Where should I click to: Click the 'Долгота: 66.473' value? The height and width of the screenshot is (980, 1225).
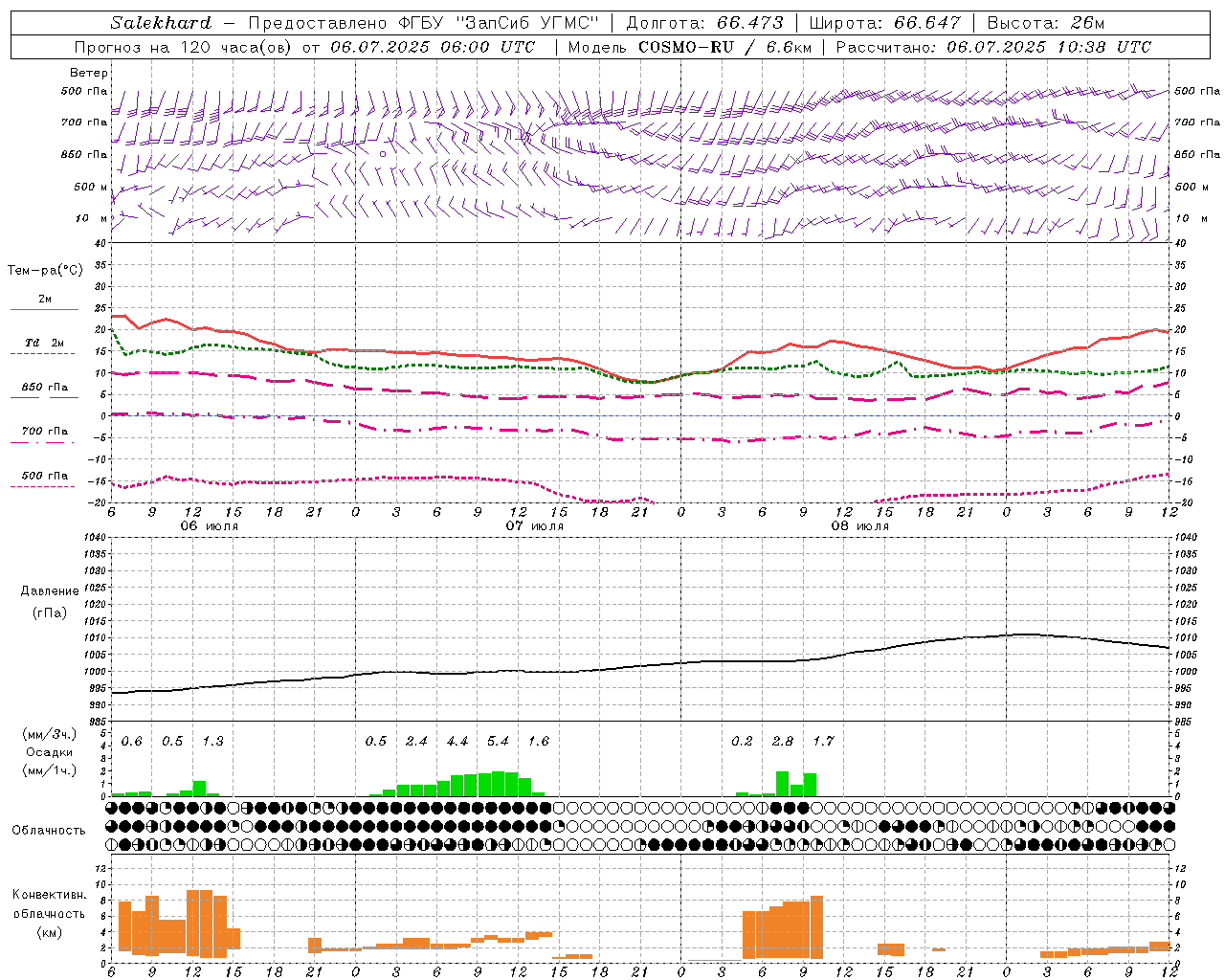click(x=704, y=23)
